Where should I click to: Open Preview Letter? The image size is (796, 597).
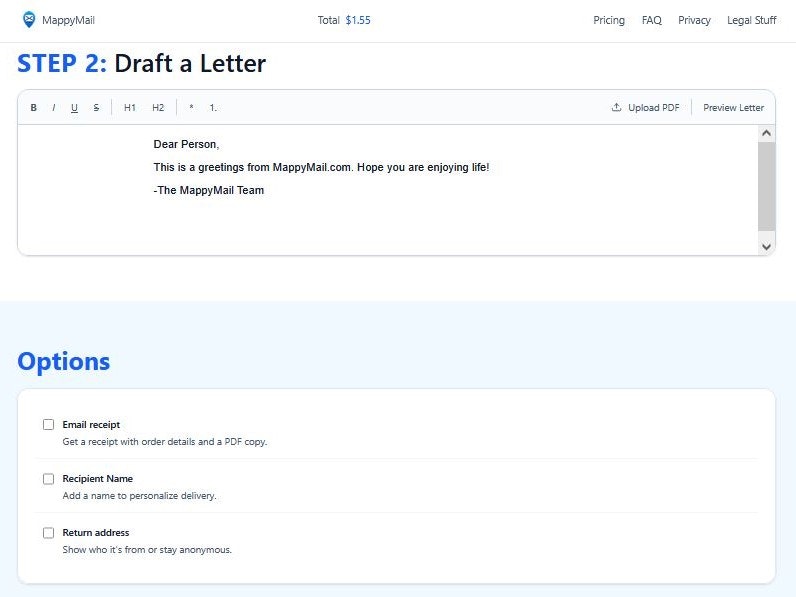[733, 108]
